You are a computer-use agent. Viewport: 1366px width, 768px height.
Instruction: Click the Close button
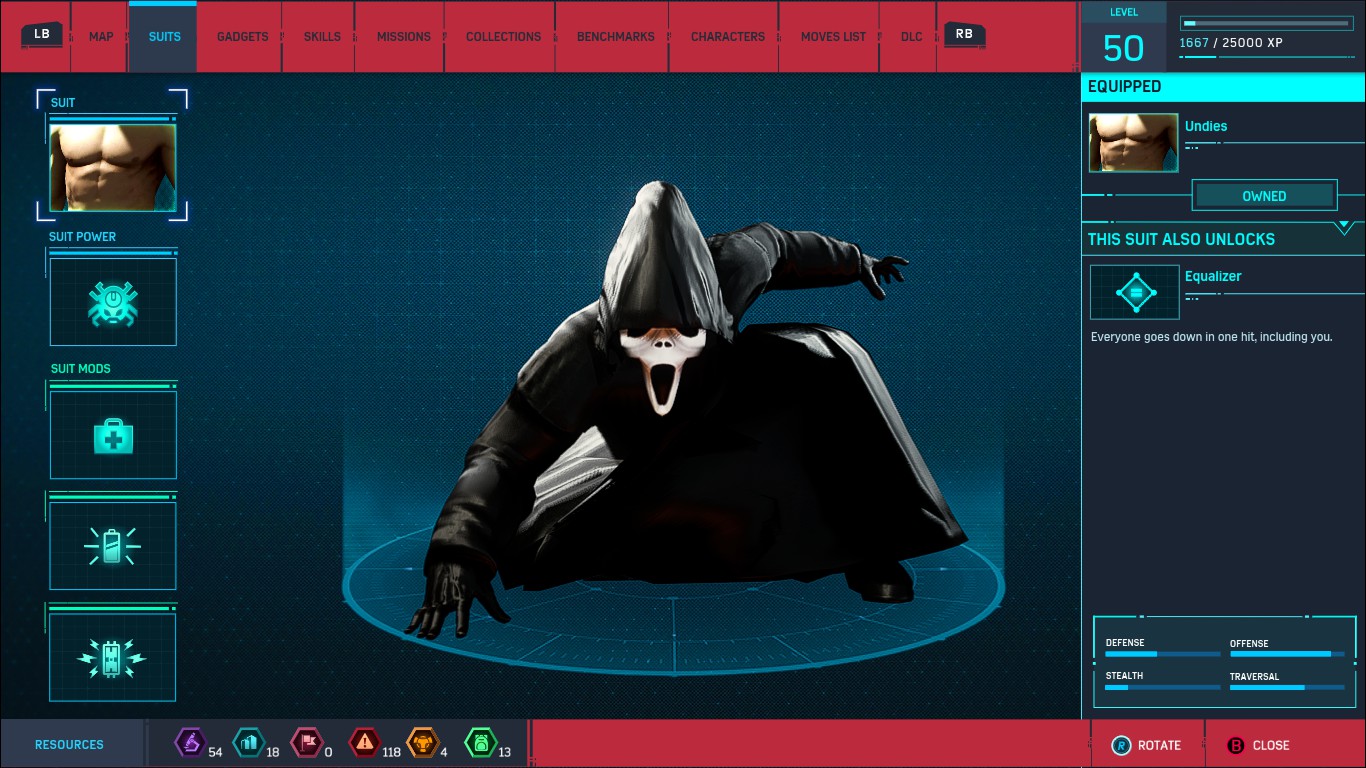point(1258,745)
